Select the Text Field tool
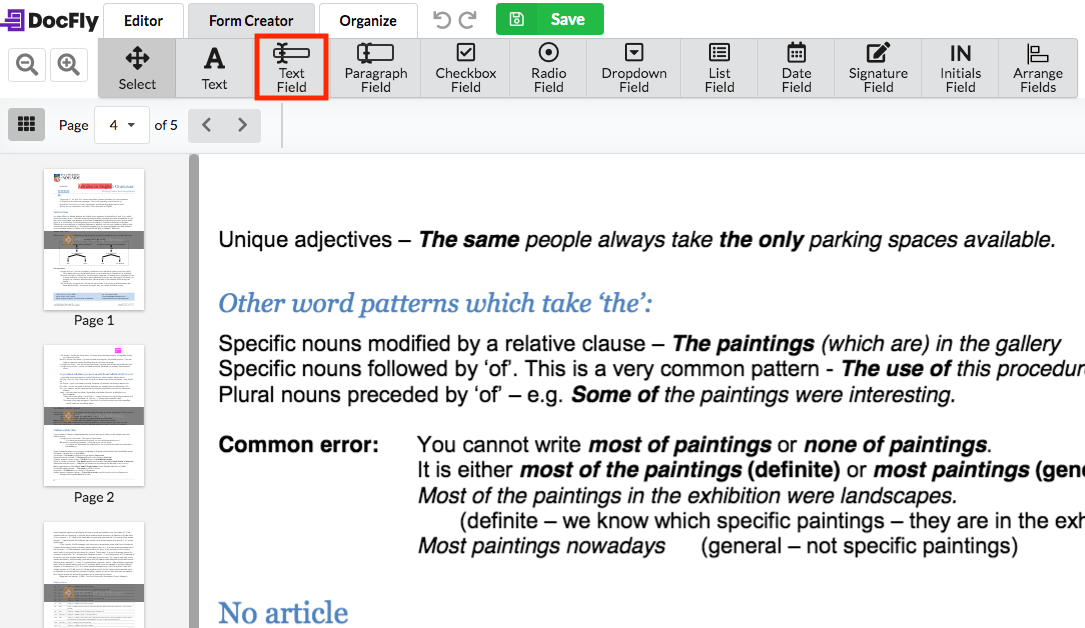This screenshot has height=628, width=1085. 291,68
